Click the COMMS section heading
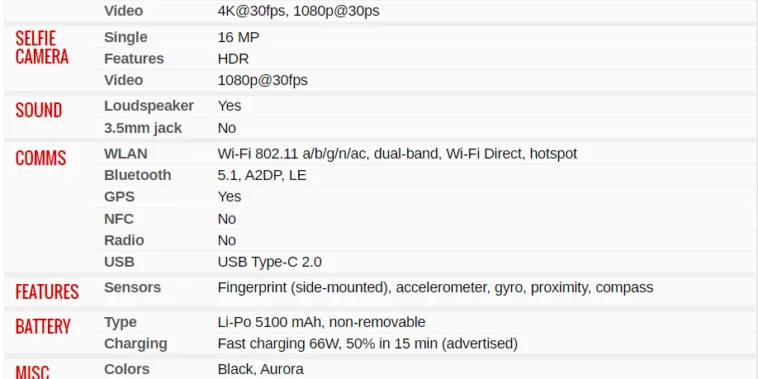This screenshot has width=758, height=379. 41,158
